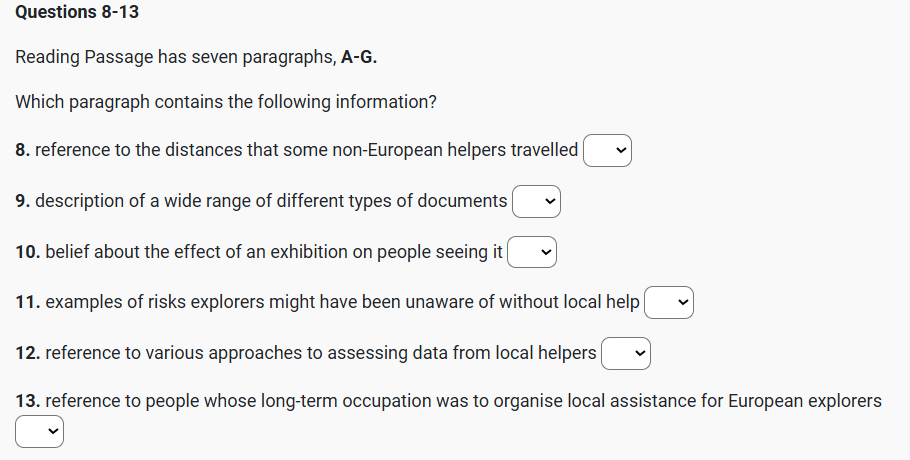910x460 pixels.
Task: Click the bold question number "10."
Action: coord(28,252)
